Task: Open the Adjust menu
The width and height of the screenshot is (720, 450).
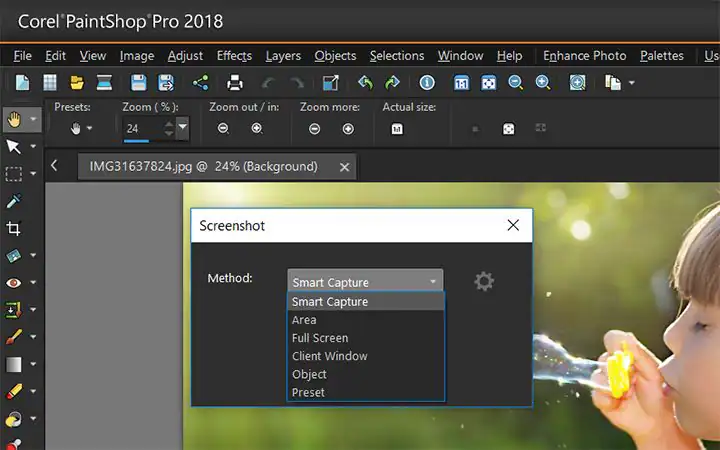Action: click(x=185, y=56)
